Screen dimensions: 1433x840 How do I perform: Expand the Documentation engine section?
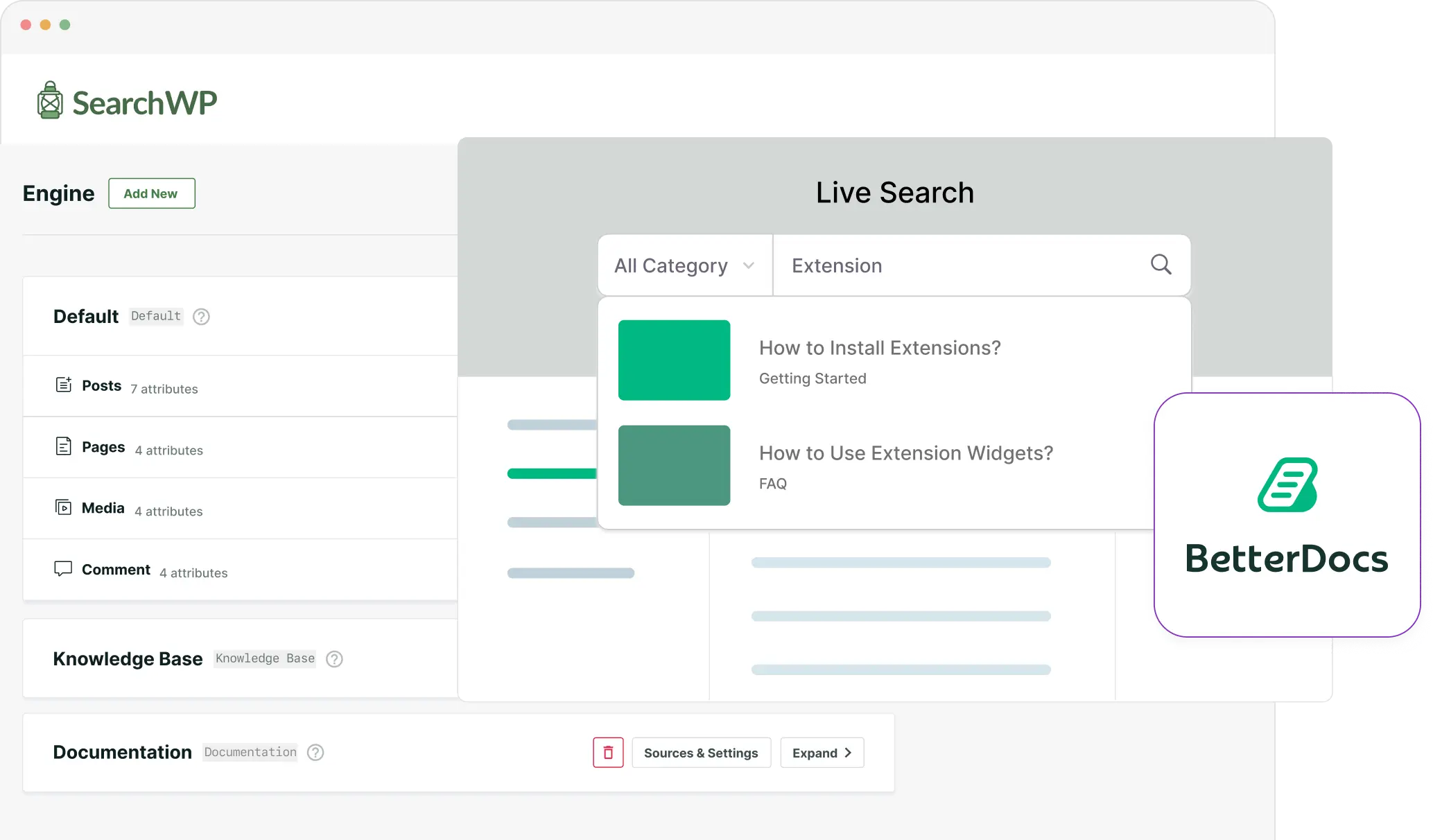(821, 752)
